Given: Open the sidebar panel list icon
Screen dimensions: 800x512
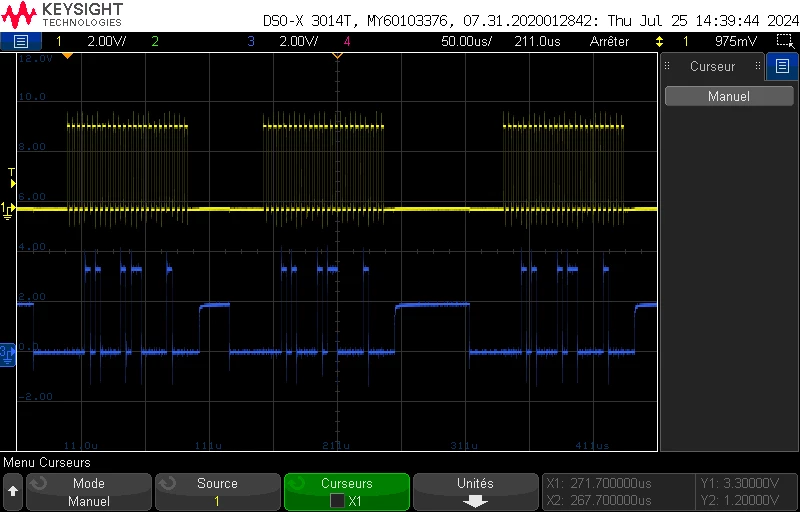Looking at the screenshot, I should (782, 66).
